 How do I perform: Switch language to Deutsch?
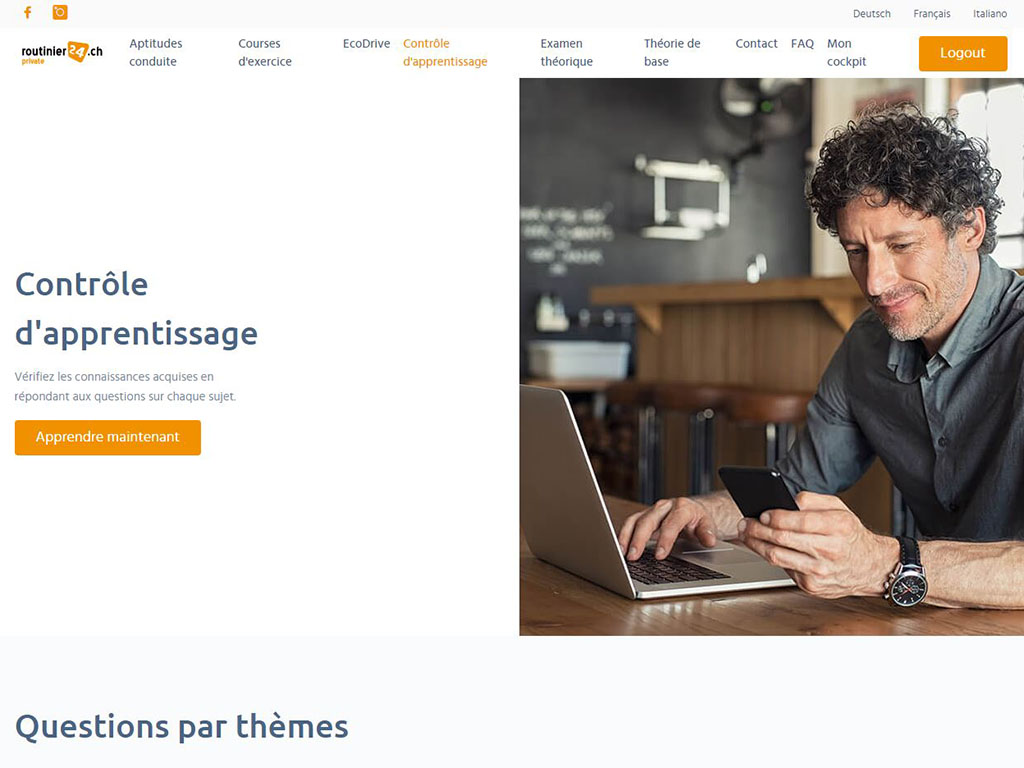[871, 14]
